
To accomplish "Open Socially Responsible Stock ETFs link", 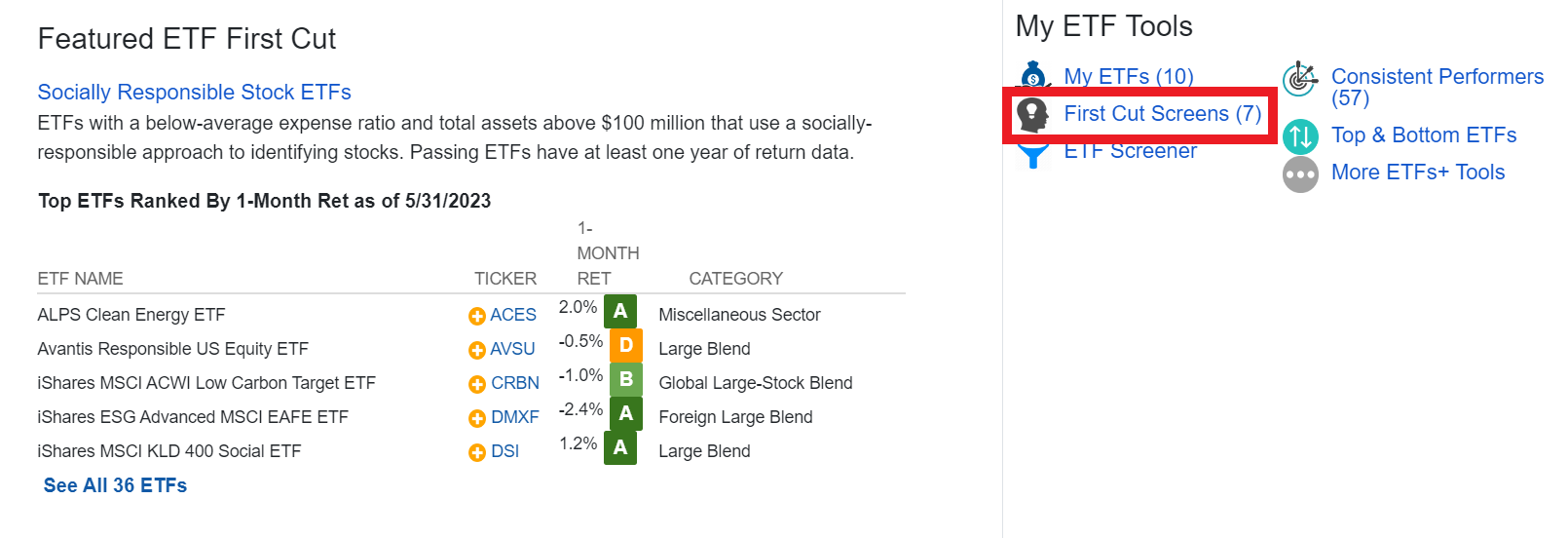I will pos(194,92).
